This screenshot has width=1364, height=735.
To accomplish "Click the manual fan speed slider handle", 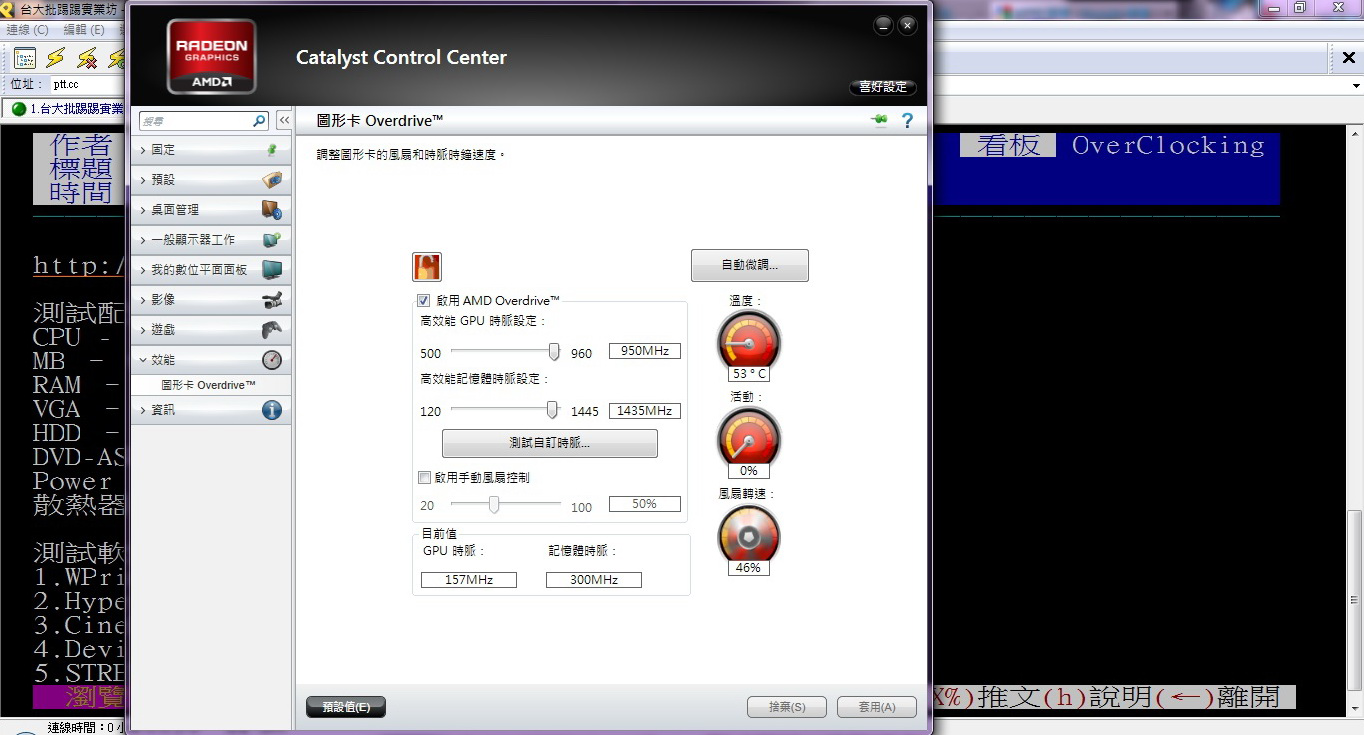I will coord(494,505).
